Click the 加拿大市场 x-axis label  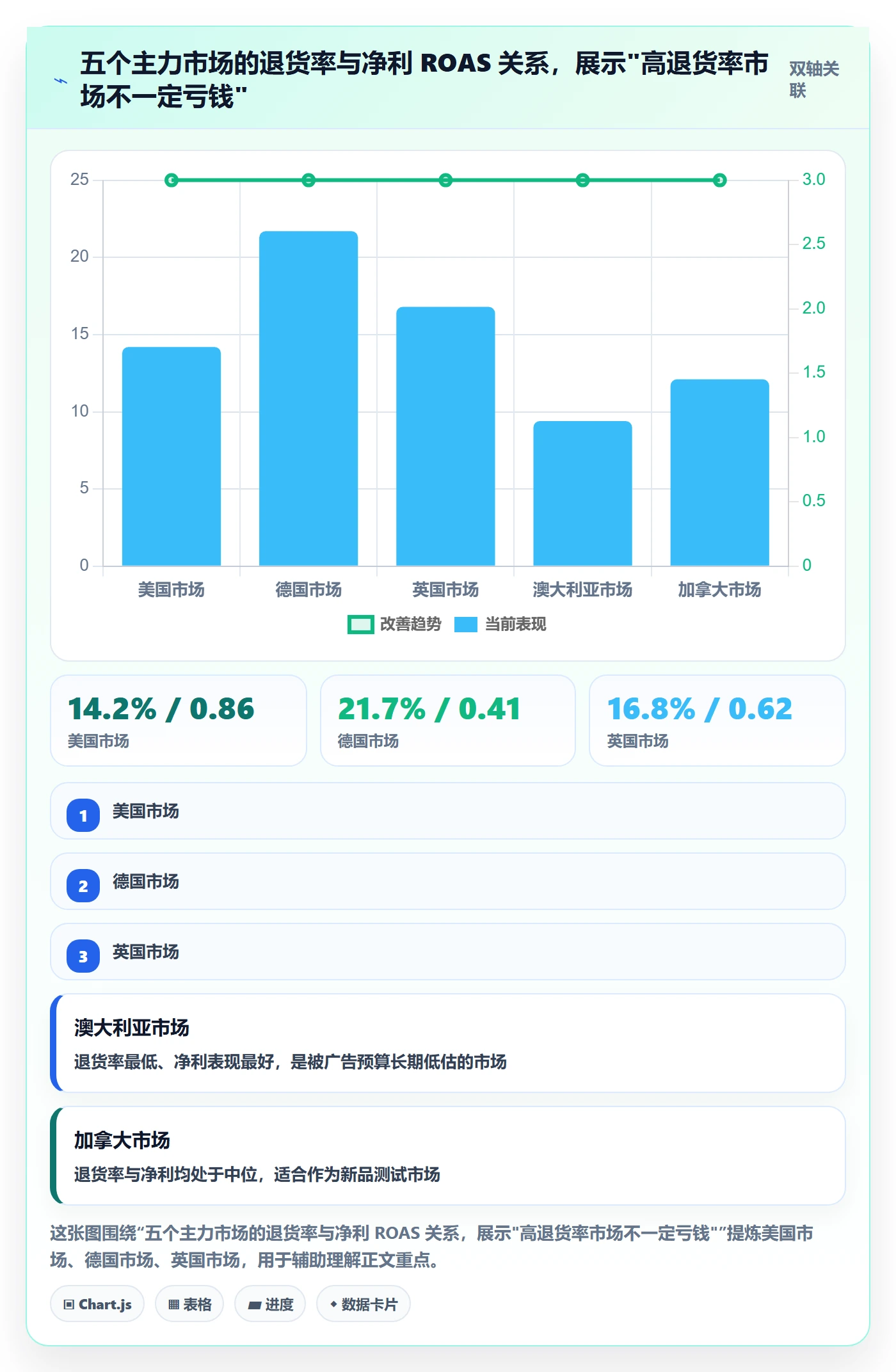719,589
